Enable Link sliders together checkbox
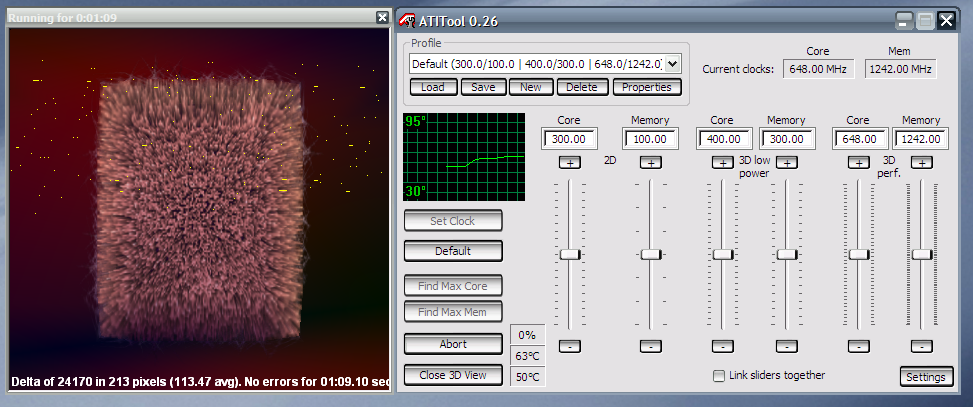Image resolution: width=973 pixels, height=407 pixels. coord(719,376)
